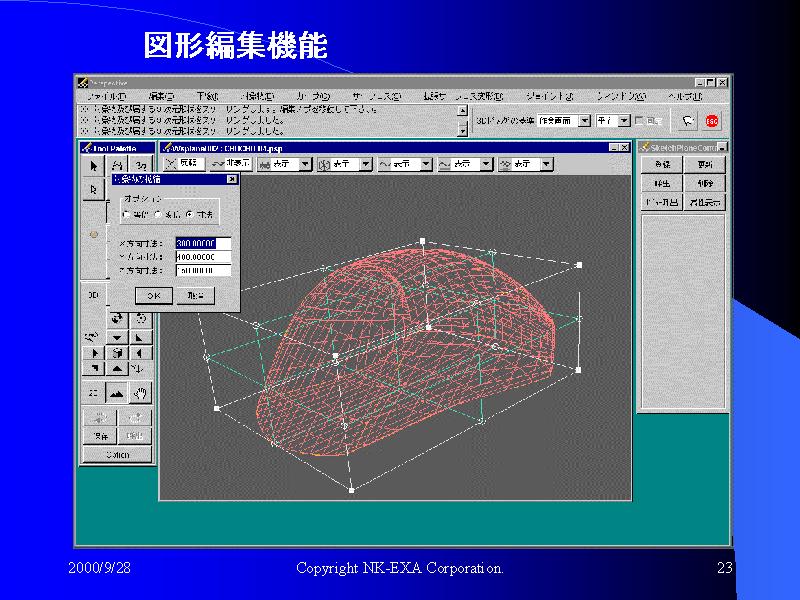The image size is (800, 600).
Task: Click the X direction dimension input field
Action: [202, 243]
